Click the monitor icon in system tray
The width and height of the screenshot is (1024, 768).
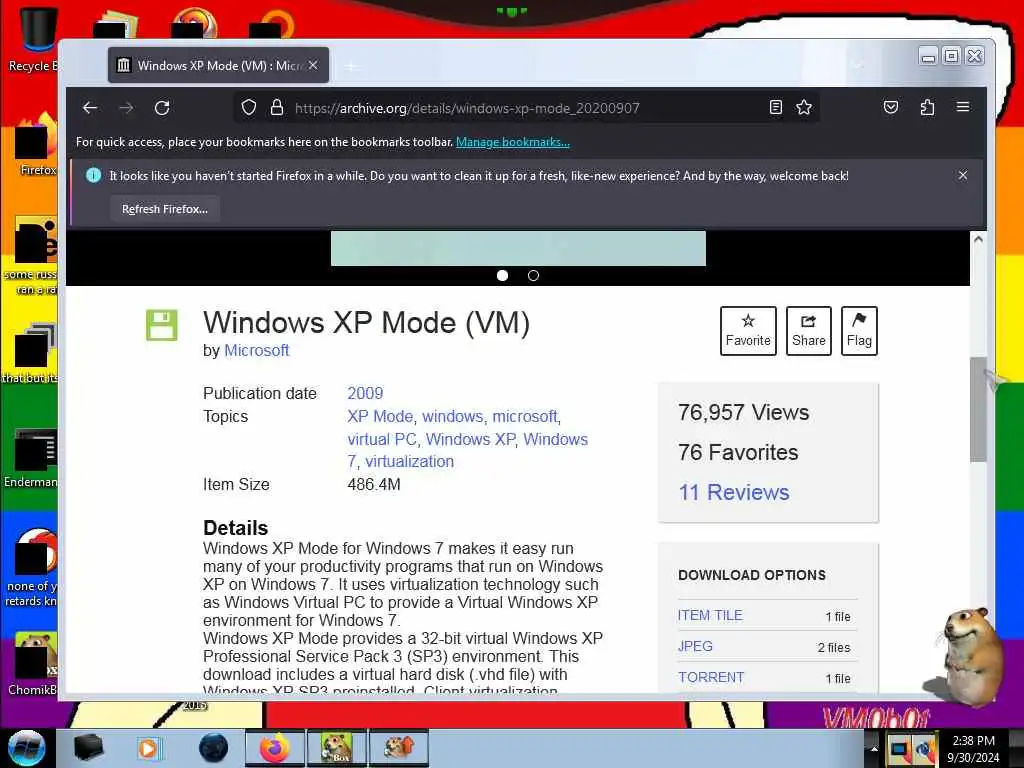[899, 748]
